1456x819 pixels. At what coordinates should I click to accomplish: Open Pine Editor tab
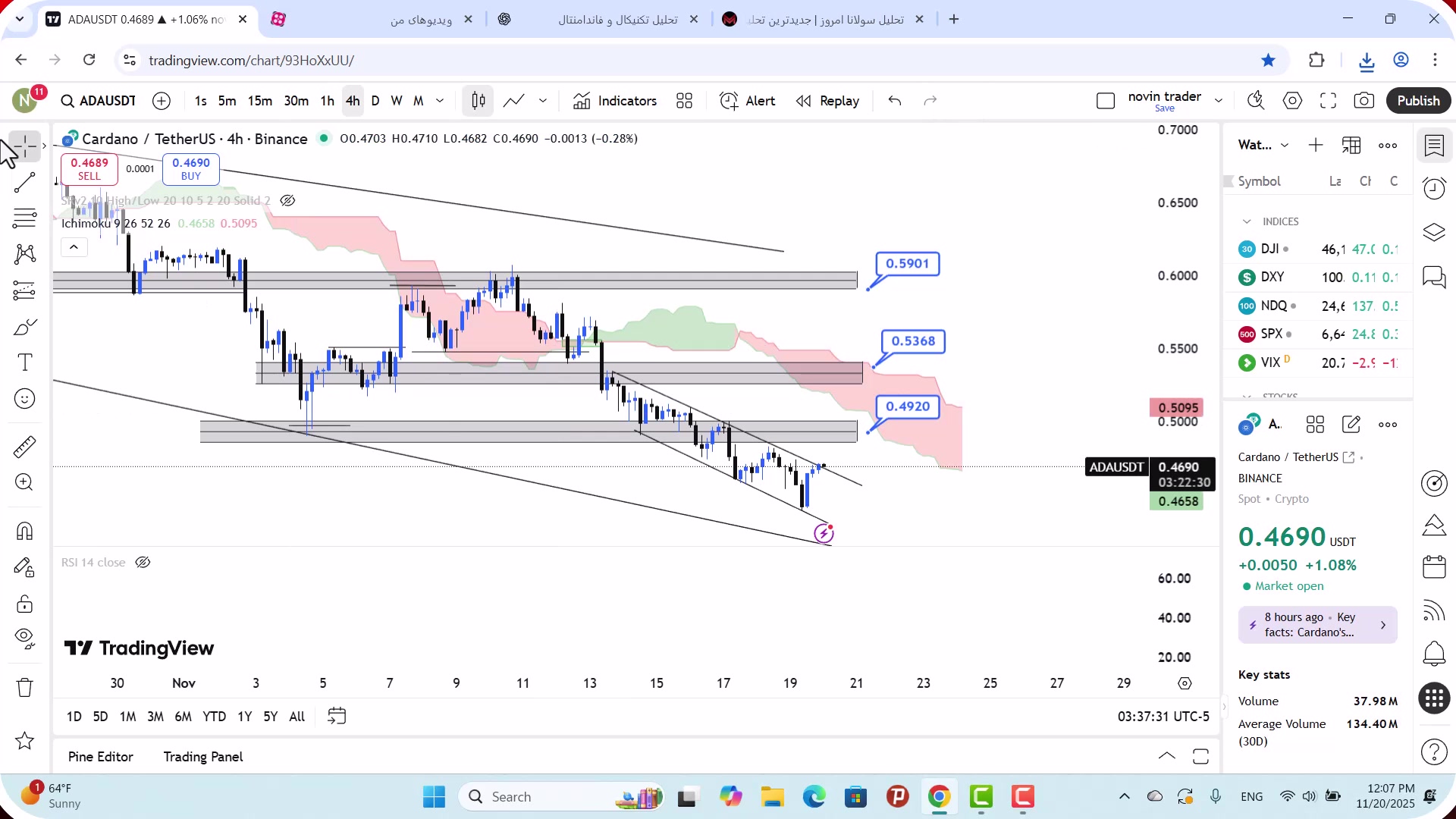[x=100, y=757]
